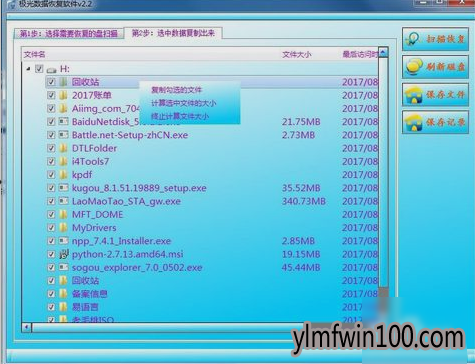The width and height of the screenshot is (475, 364).
Task: Switch to the 第2步 copy selected data tab
Action: [173, 33]
